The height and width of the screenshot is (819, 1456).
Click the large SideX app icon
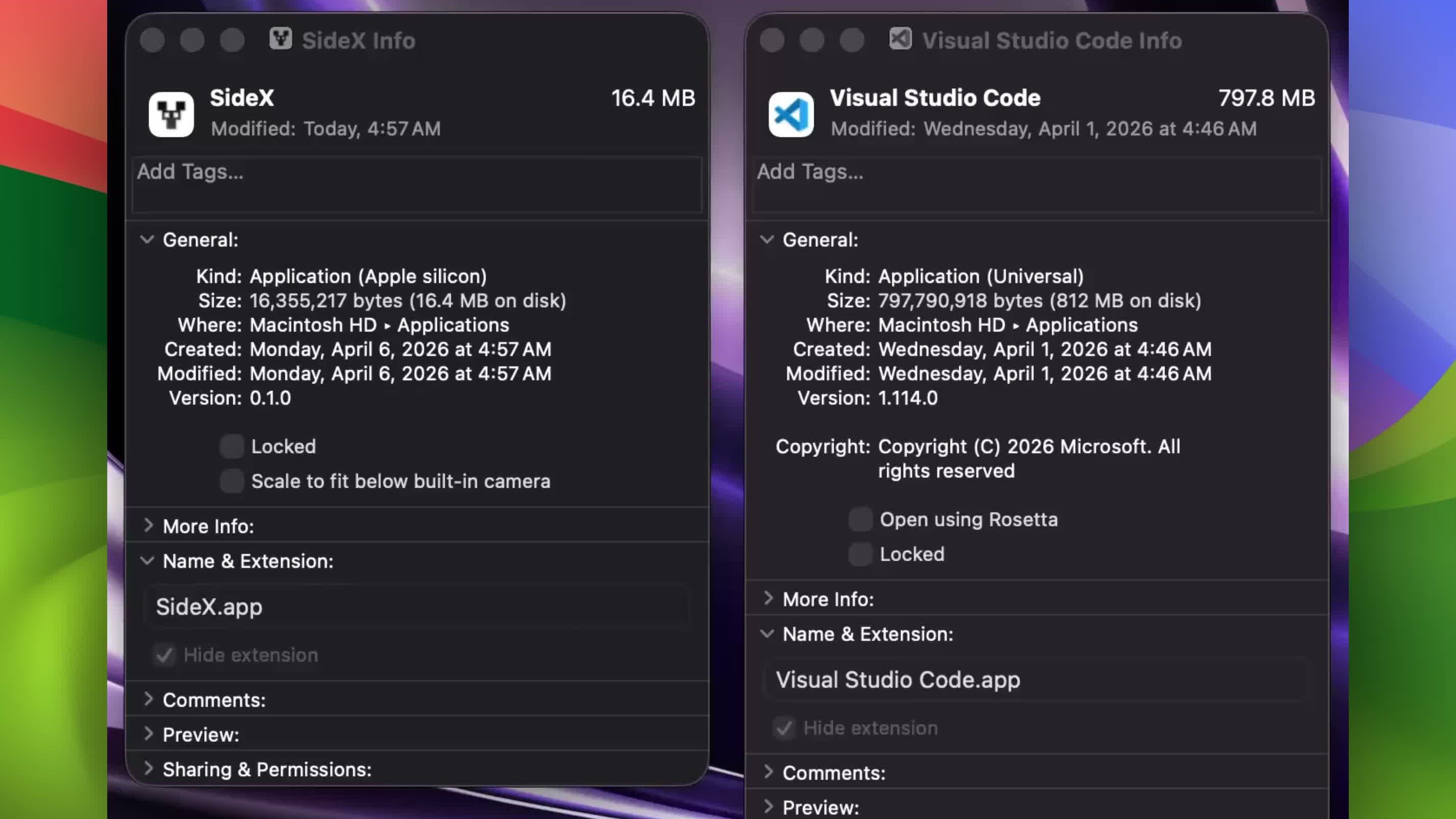pos(171,114)
